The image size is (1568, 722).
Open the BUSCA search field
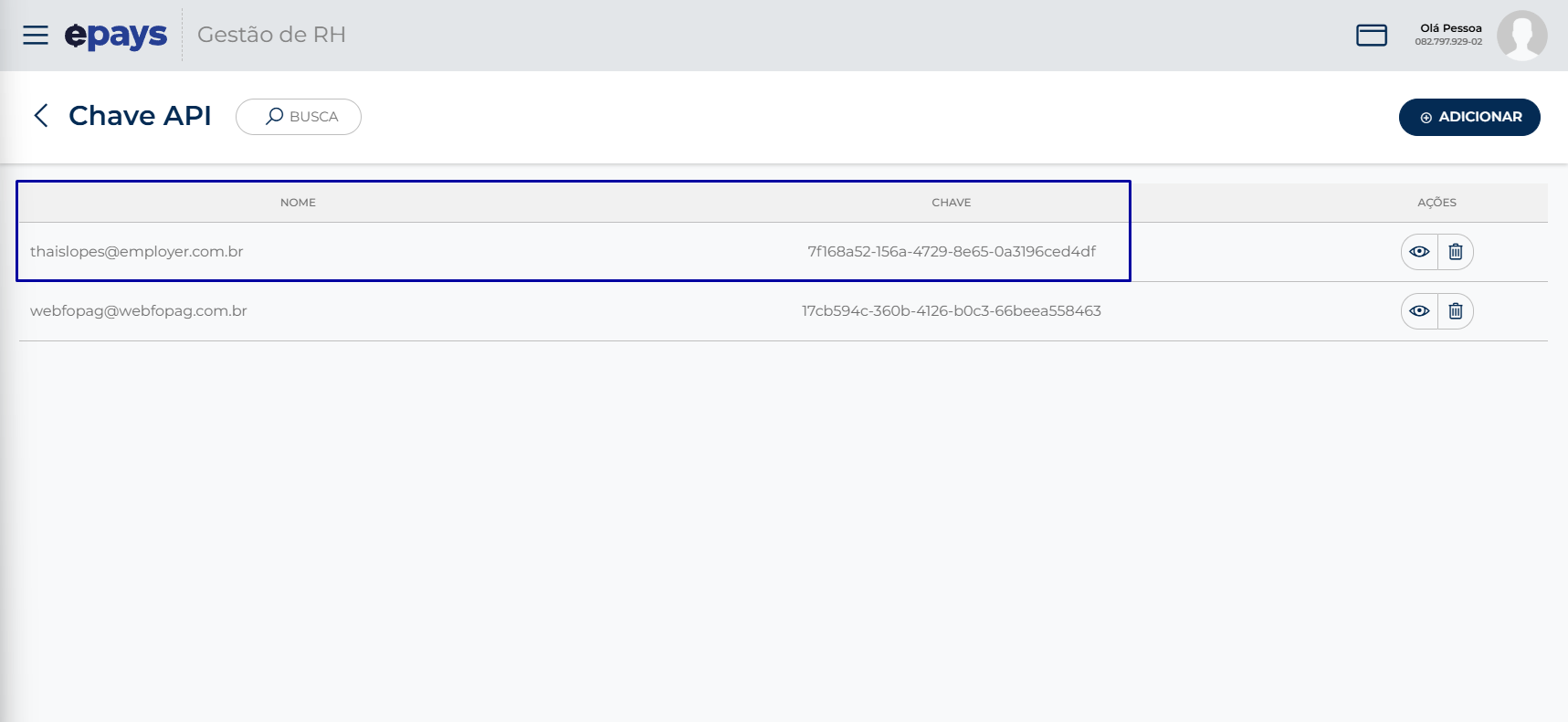click(x=299, y=117)
